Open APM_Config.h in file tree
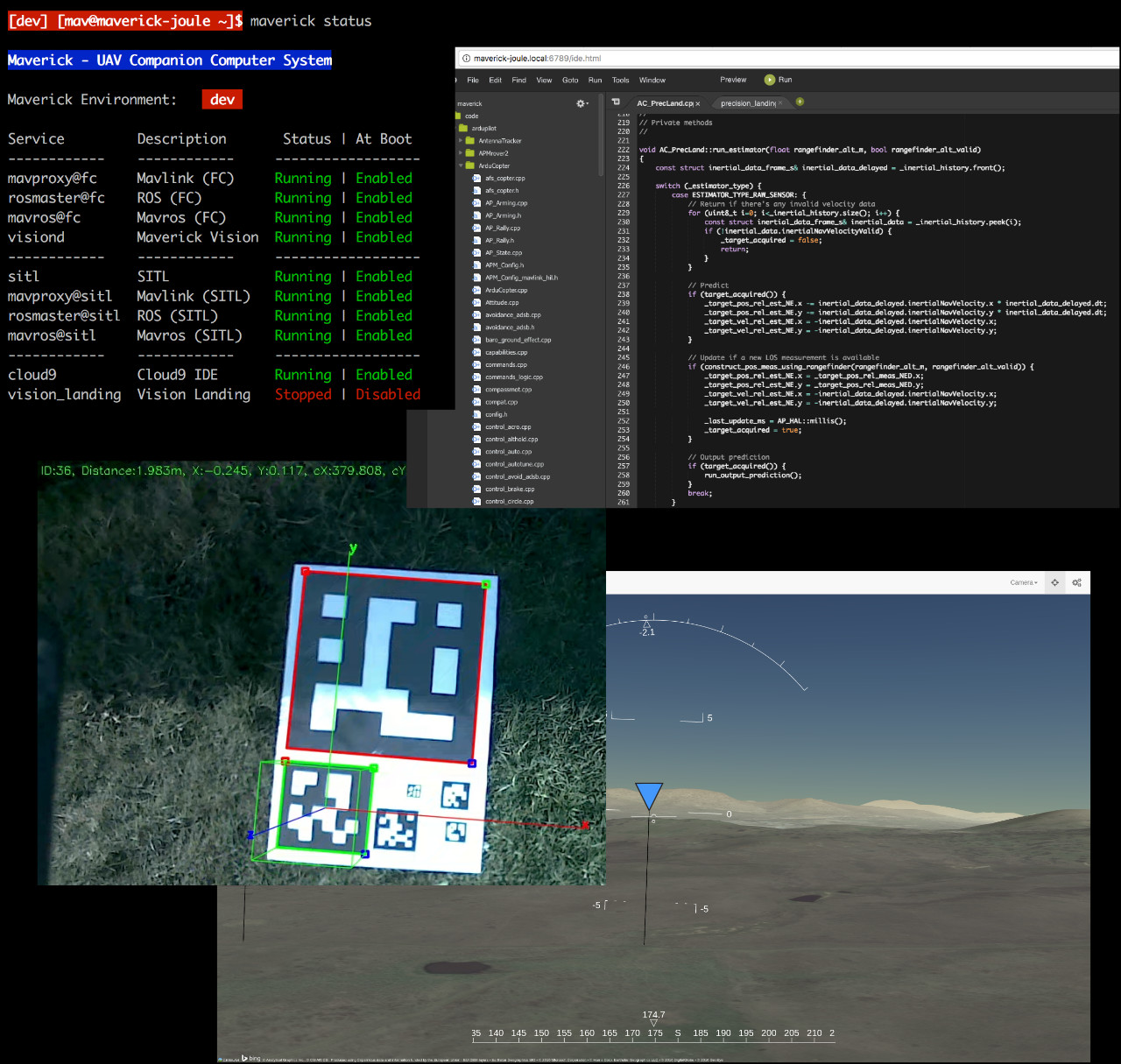Image resolution: width=1121 pixels, height=1064 pixels. pos(504,265)
